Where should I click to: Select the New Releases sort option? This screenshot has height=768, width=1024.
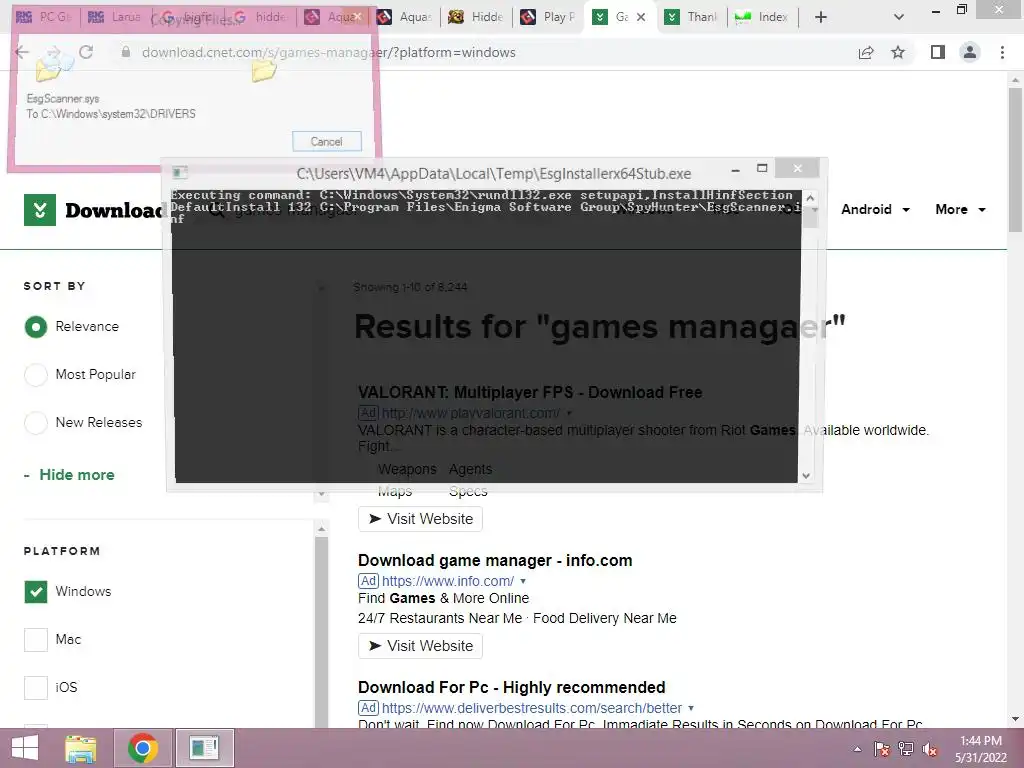(36, 423)
